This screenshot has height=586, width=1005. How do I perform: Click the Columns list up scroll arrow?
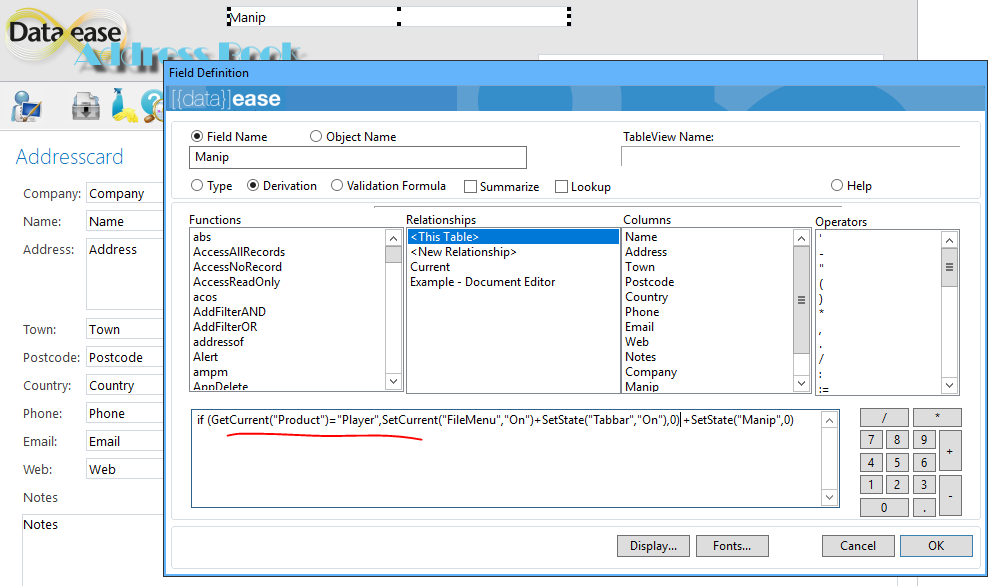point(801,239)
